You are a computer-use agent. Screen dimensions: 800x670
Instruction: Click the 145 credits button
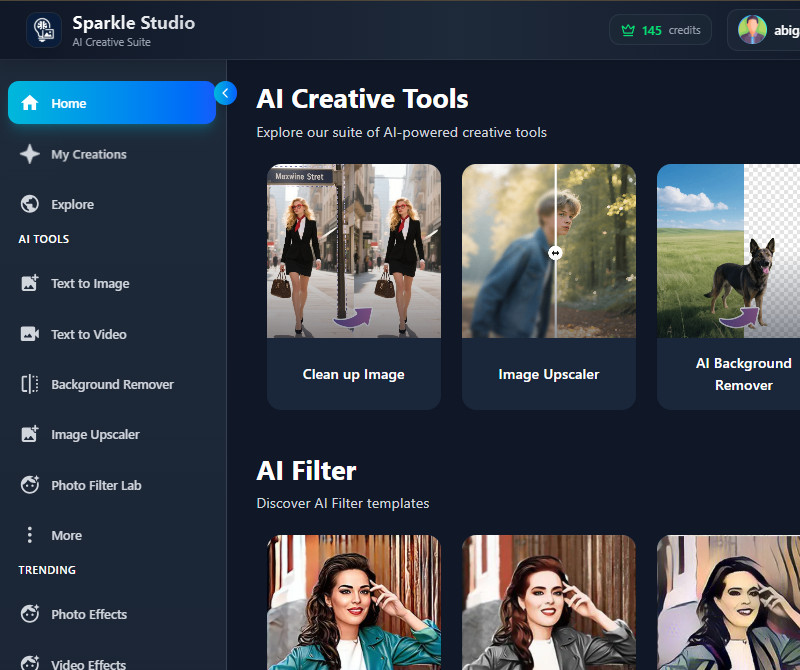point(660,30)
